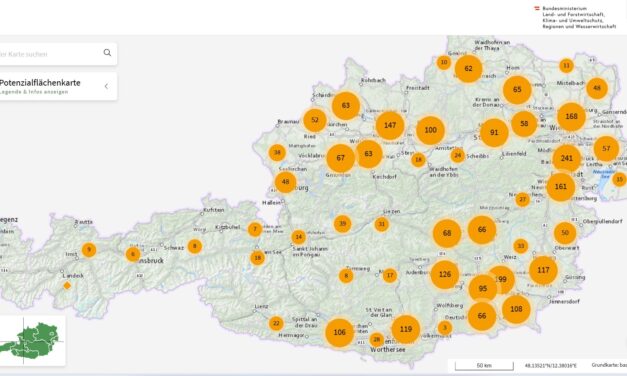This screenshot has height=376, width=627.
Task: Expand the cluster marker labeled 126
Action: coord(445,274)
